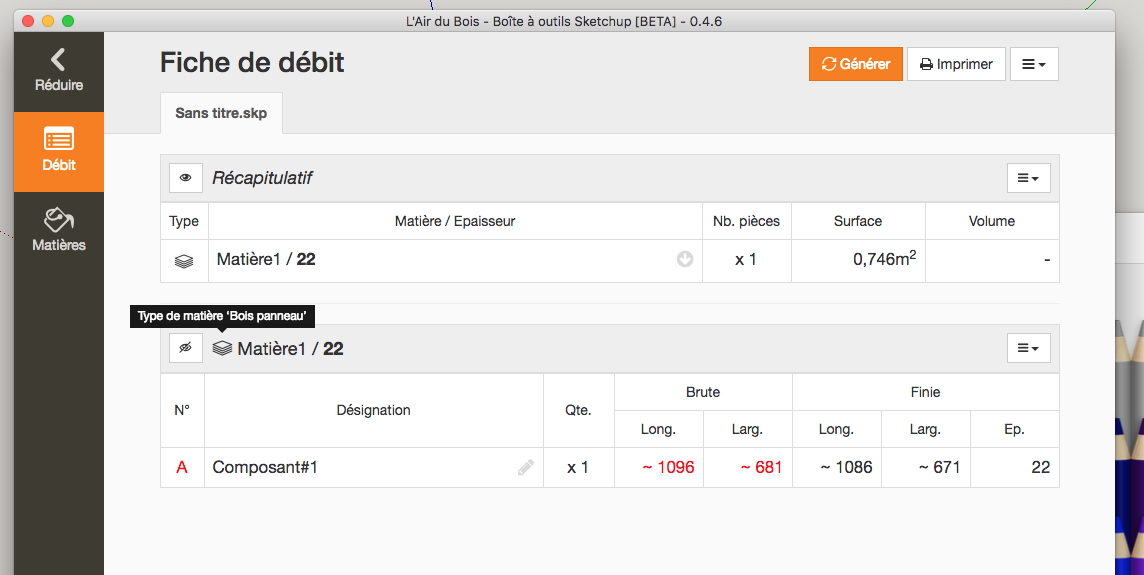The height and width of the screenshot is (575, 1144).
Task: Jump to Matière1 group via down-arrow icon
Action: tap(684, 259)
